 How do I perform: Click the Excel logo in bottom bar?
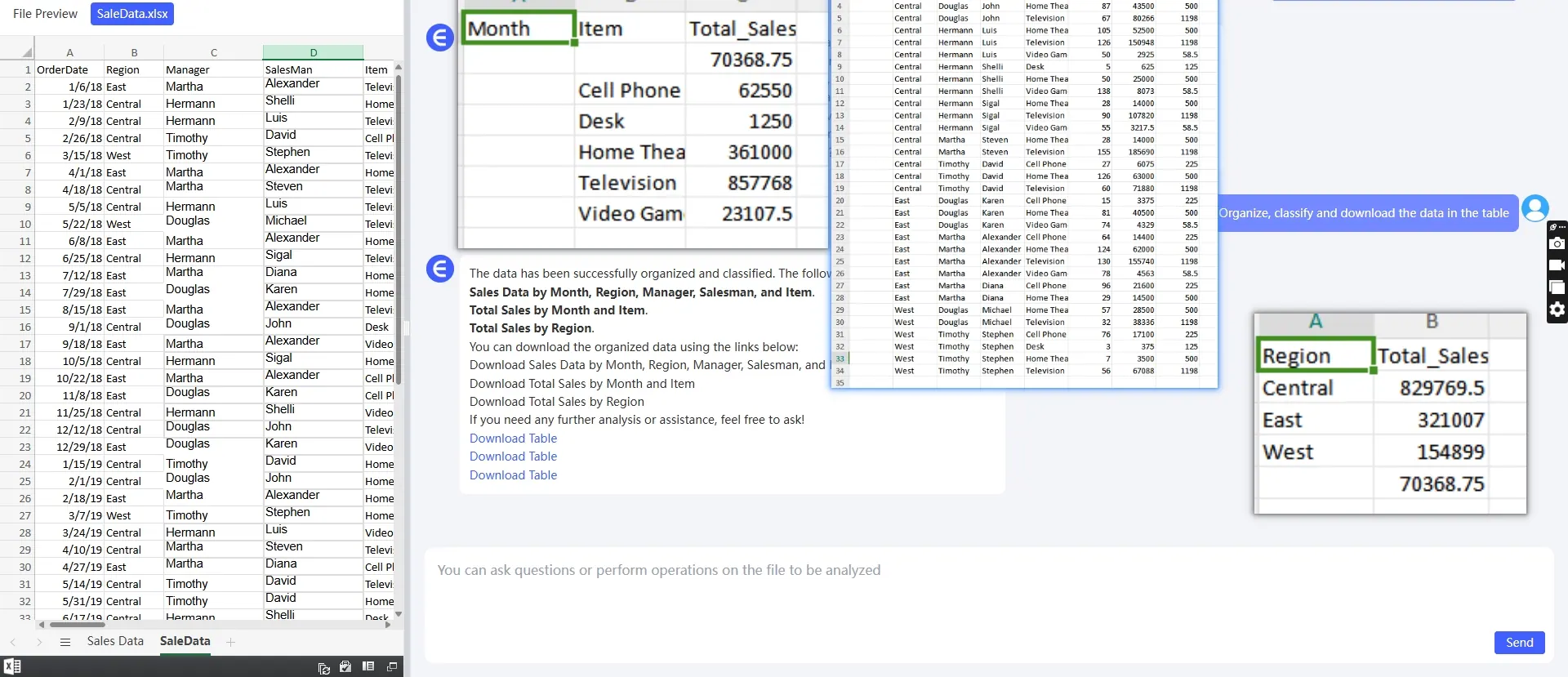[12, 666]
